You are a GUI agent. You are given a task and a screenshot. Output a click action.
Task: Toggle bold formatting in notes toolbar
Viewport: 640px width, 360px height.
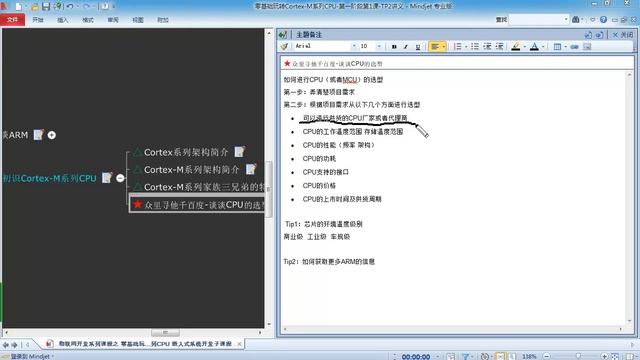click(394, 47)
